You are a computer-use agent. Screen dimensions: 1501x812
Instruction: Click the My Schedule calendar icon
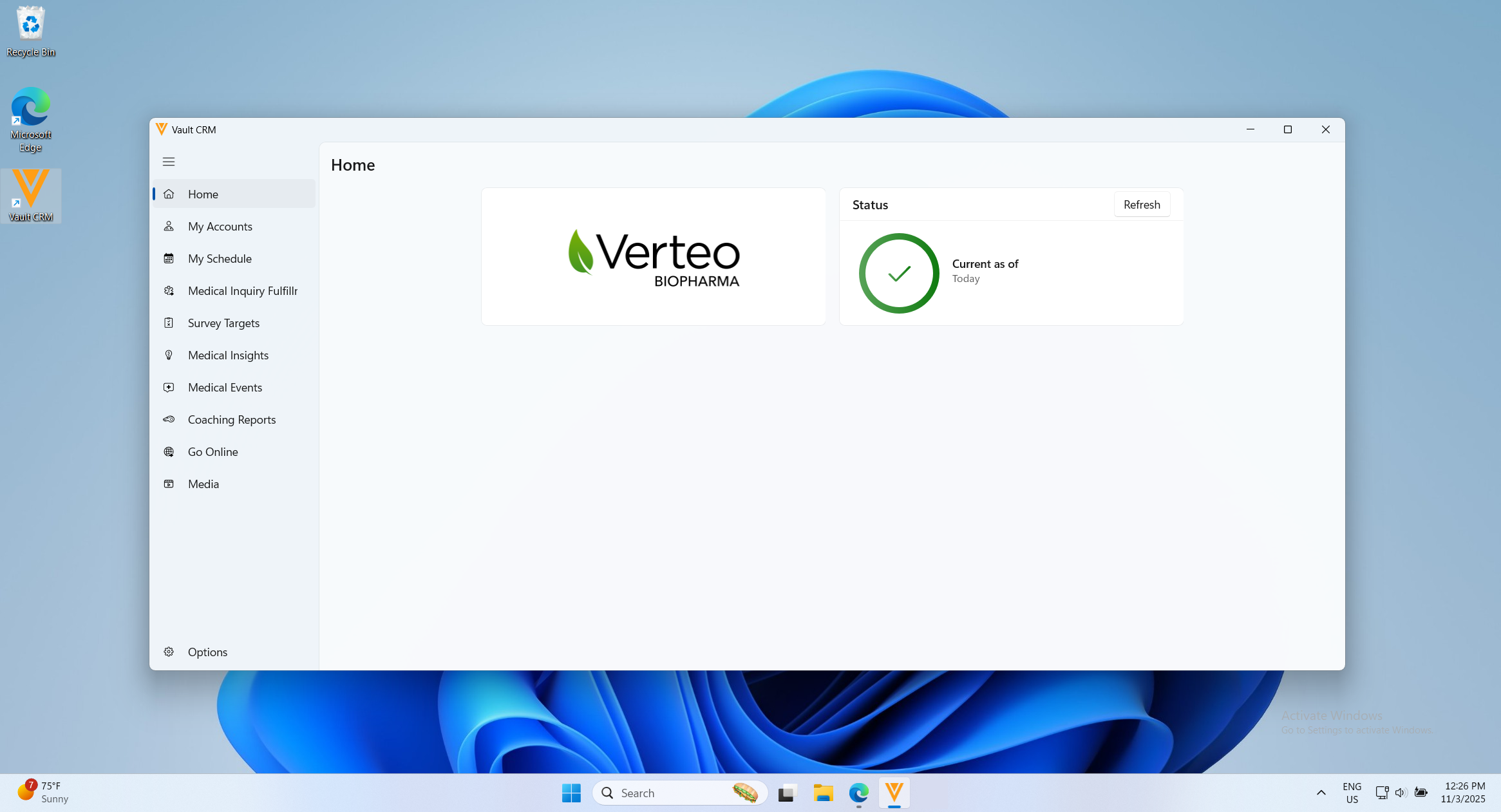coord(169,258)
